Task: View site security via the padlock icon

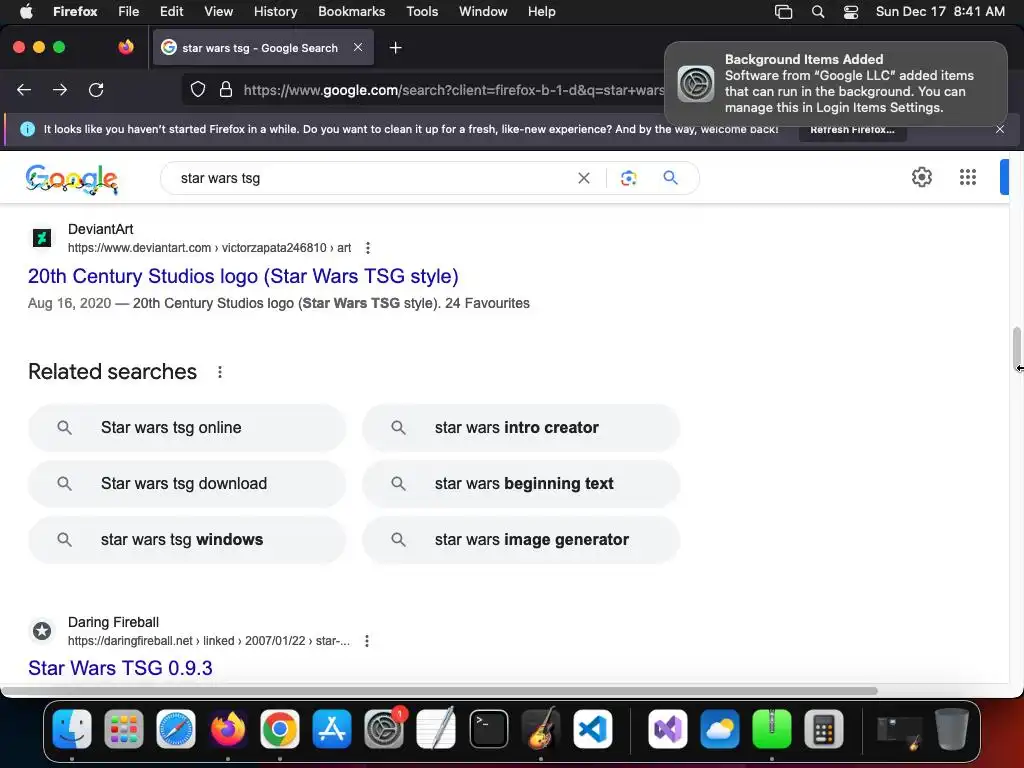Action: (226, 89)
